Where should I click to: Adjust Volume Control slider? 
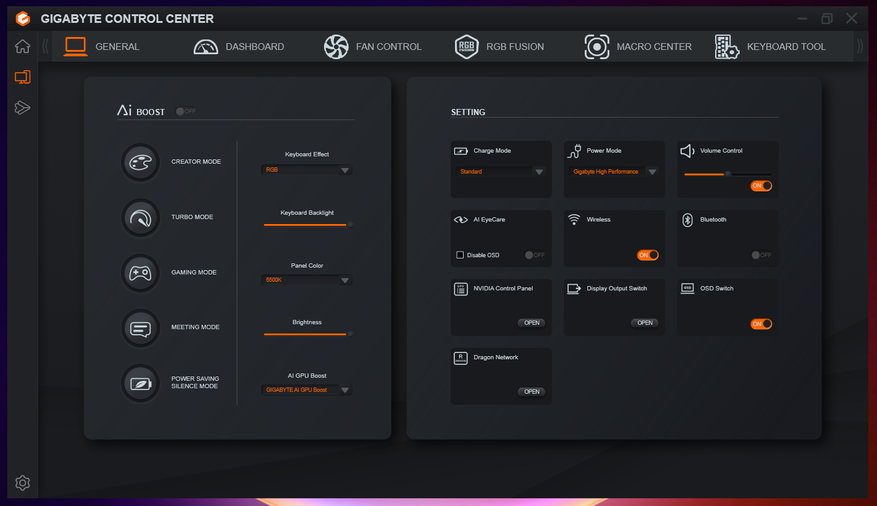(x=727, y=174)
